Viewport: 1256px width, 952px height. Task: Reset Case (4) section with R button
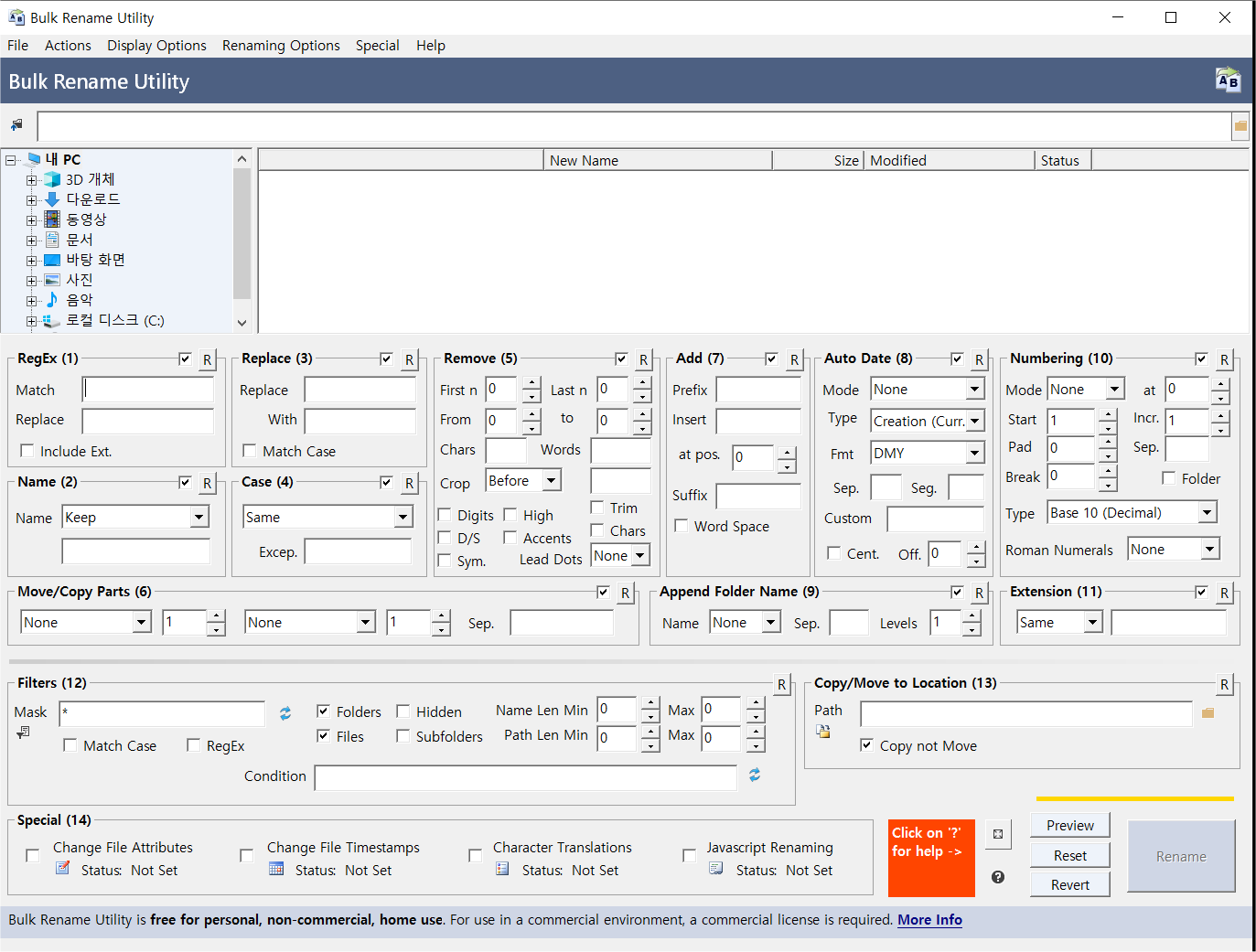[409, 483]
